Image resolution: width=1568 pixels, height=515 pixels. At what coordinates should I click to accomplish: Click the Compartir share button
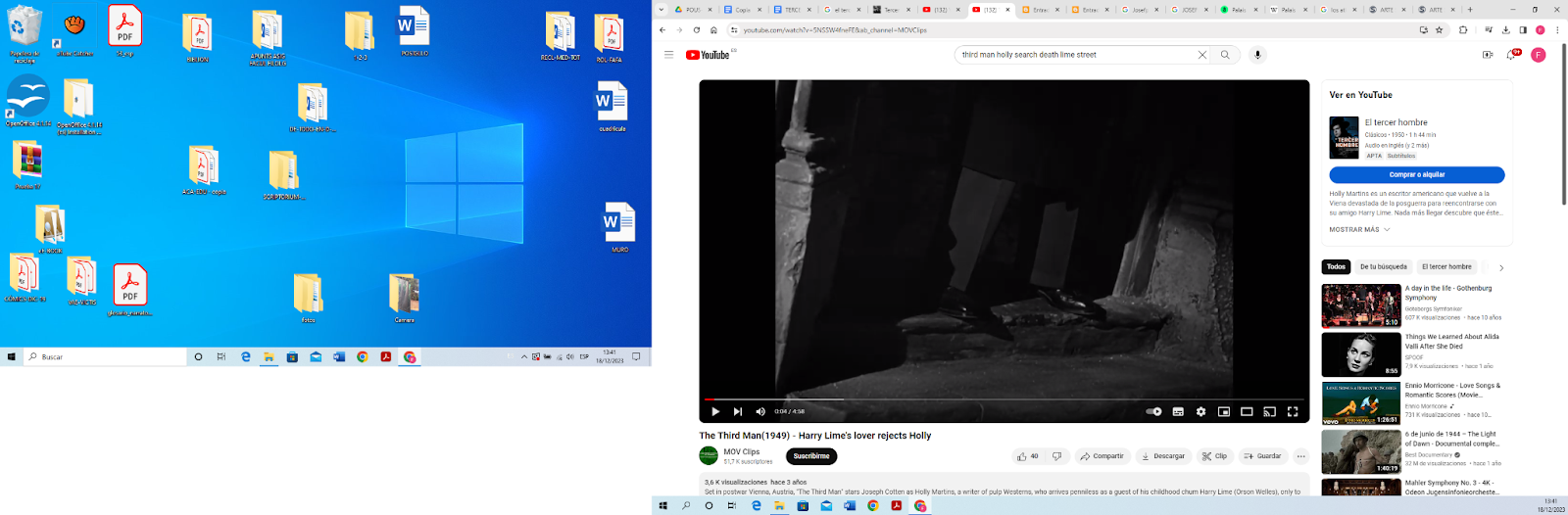click(1102, 456)
